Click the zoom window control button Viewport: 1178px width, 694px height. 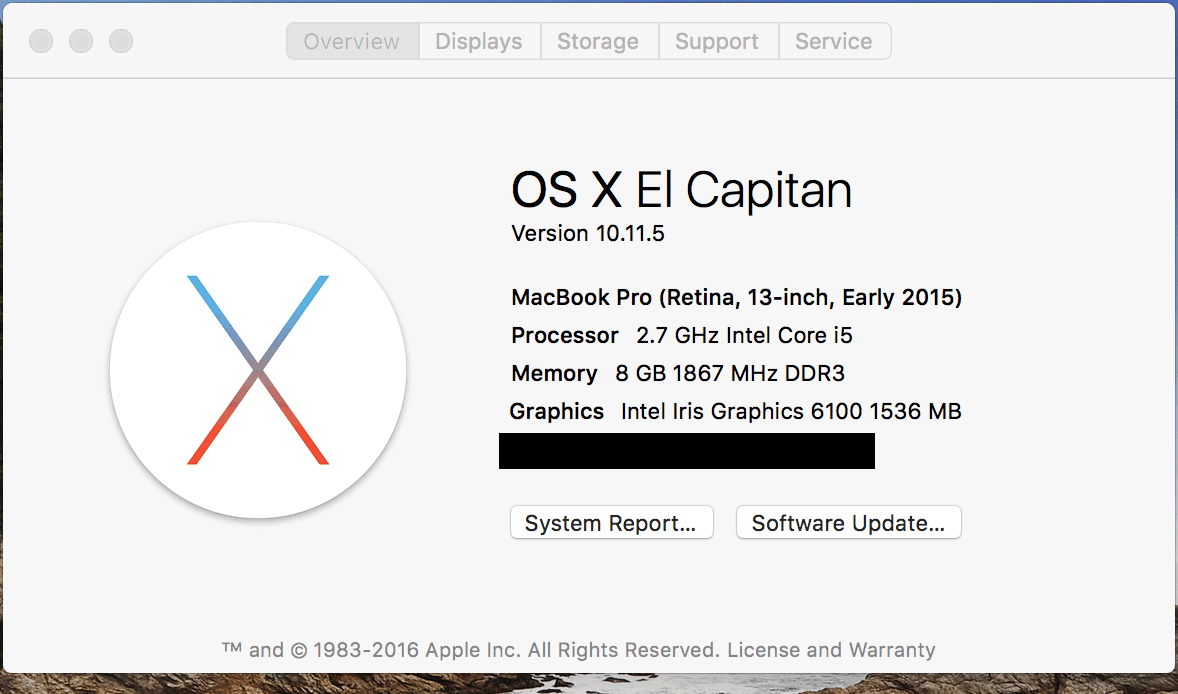pyautogui.click(x=121, y=42)
